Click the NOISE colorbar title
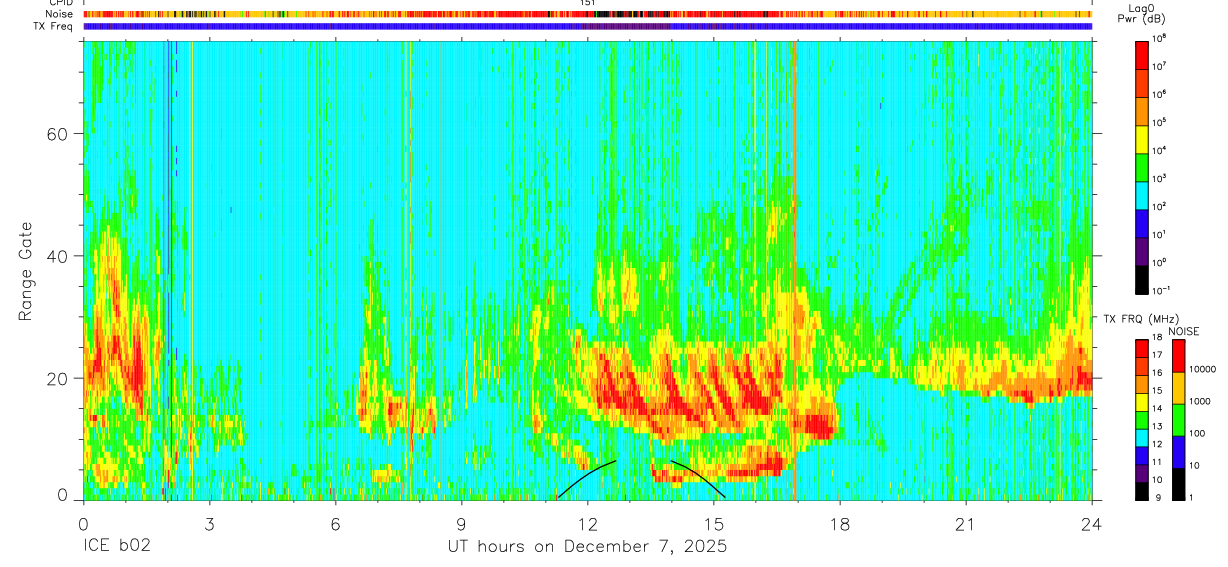Image resolution: width=1228 pixels, height=567 pixels. click(x=1184, y=331)
